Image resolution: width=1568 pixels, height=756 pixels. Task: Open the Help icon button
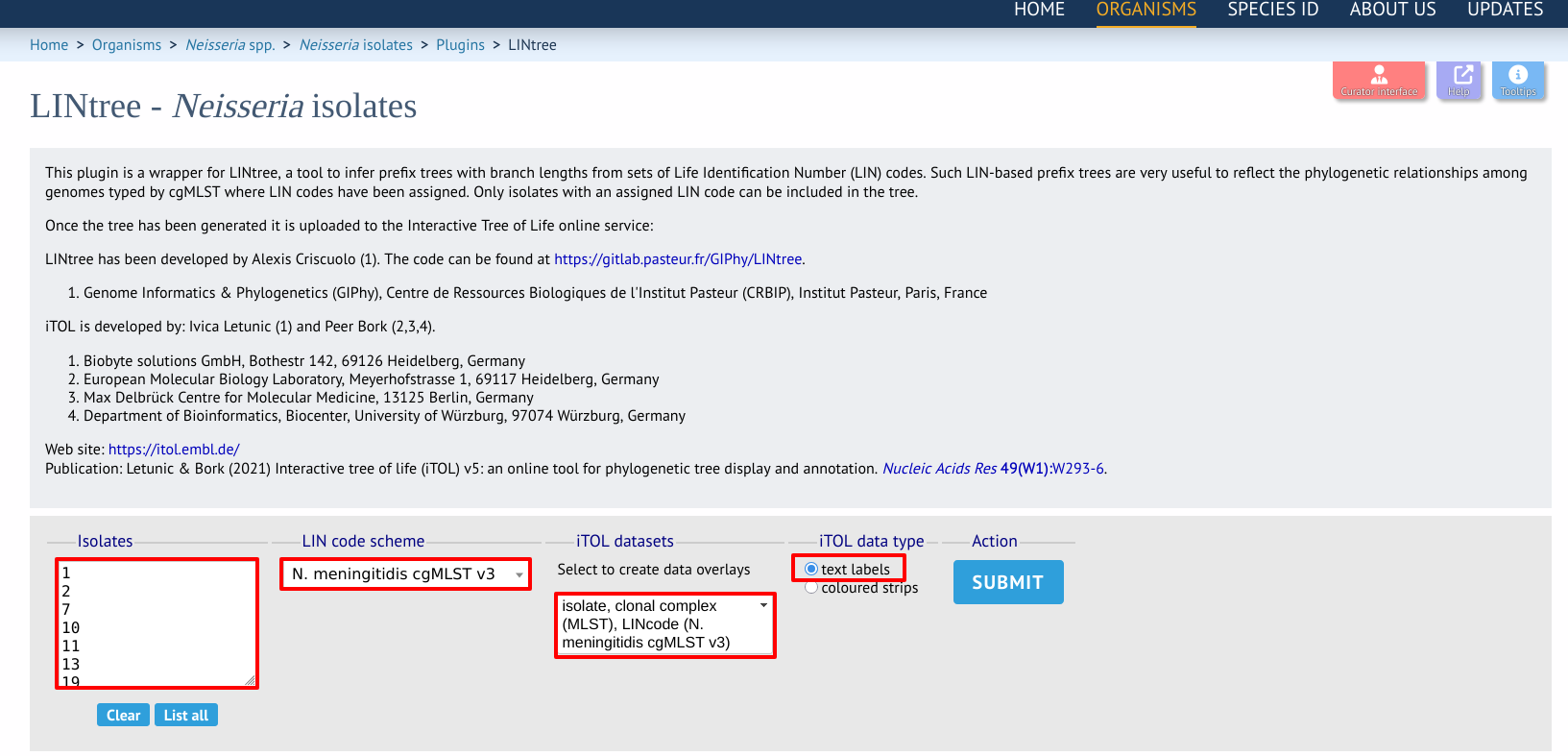[1459, 81]
